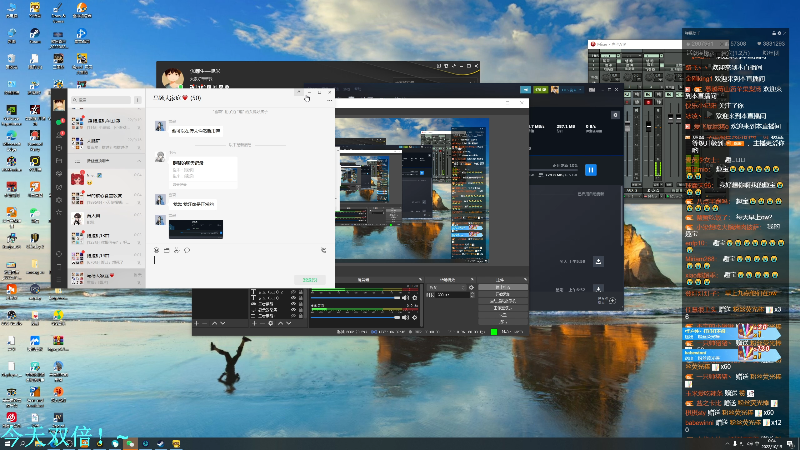Viewport: 800px width, 450px height.
Task: Open account avatar dropdown in downloader title bar
Action: 566,89
